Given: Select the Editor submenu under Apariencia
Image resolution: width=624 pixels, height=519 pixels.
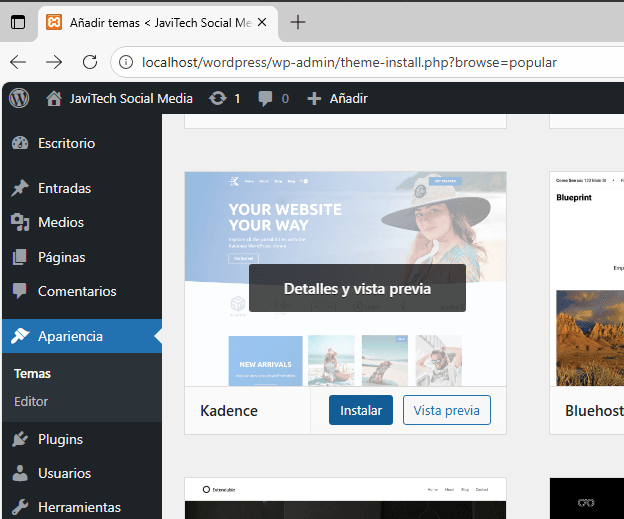Looking at the screenshot, I should coord(31,401).
